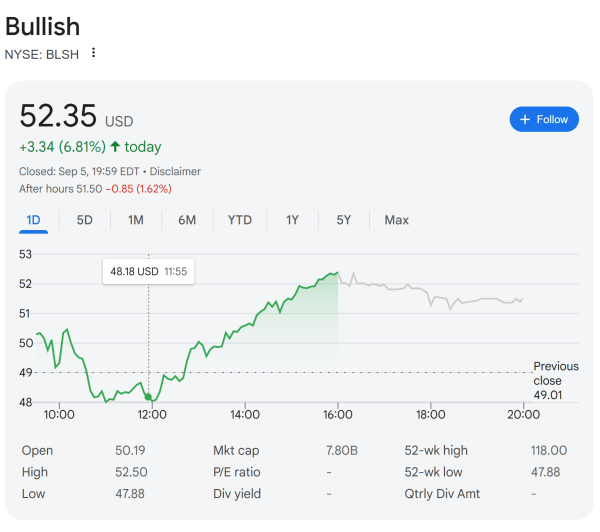600x532 pixels.
Task: Switch to the 5D chart range
Action: click(85, 220)
